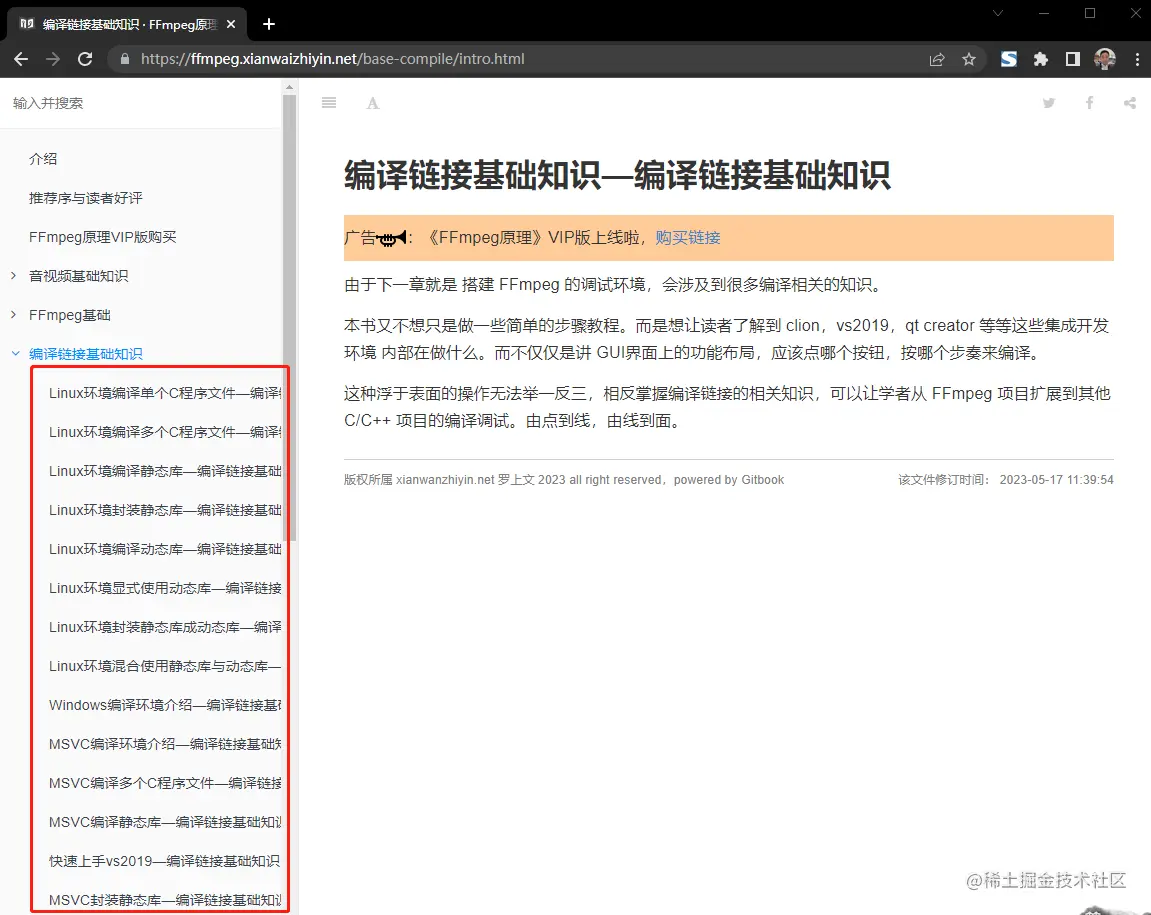Viewport: 1151px width, 915px height.
Task: Open Linux环境编译静态库 page
Action: pos(164,471)
